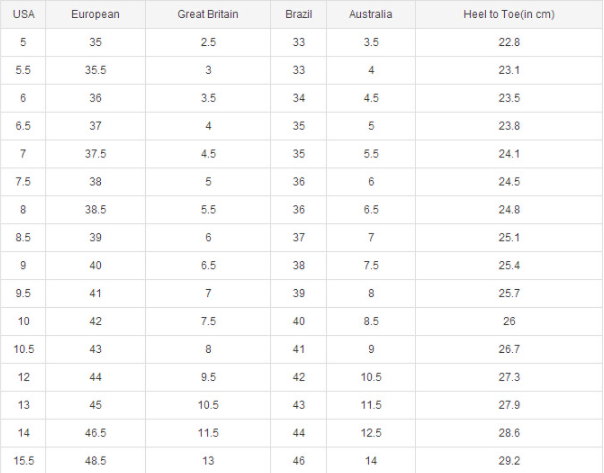Click the European size 46.5 cell
Image resolution: width=604 pixels, height=473 pixels.
(96, 432)
